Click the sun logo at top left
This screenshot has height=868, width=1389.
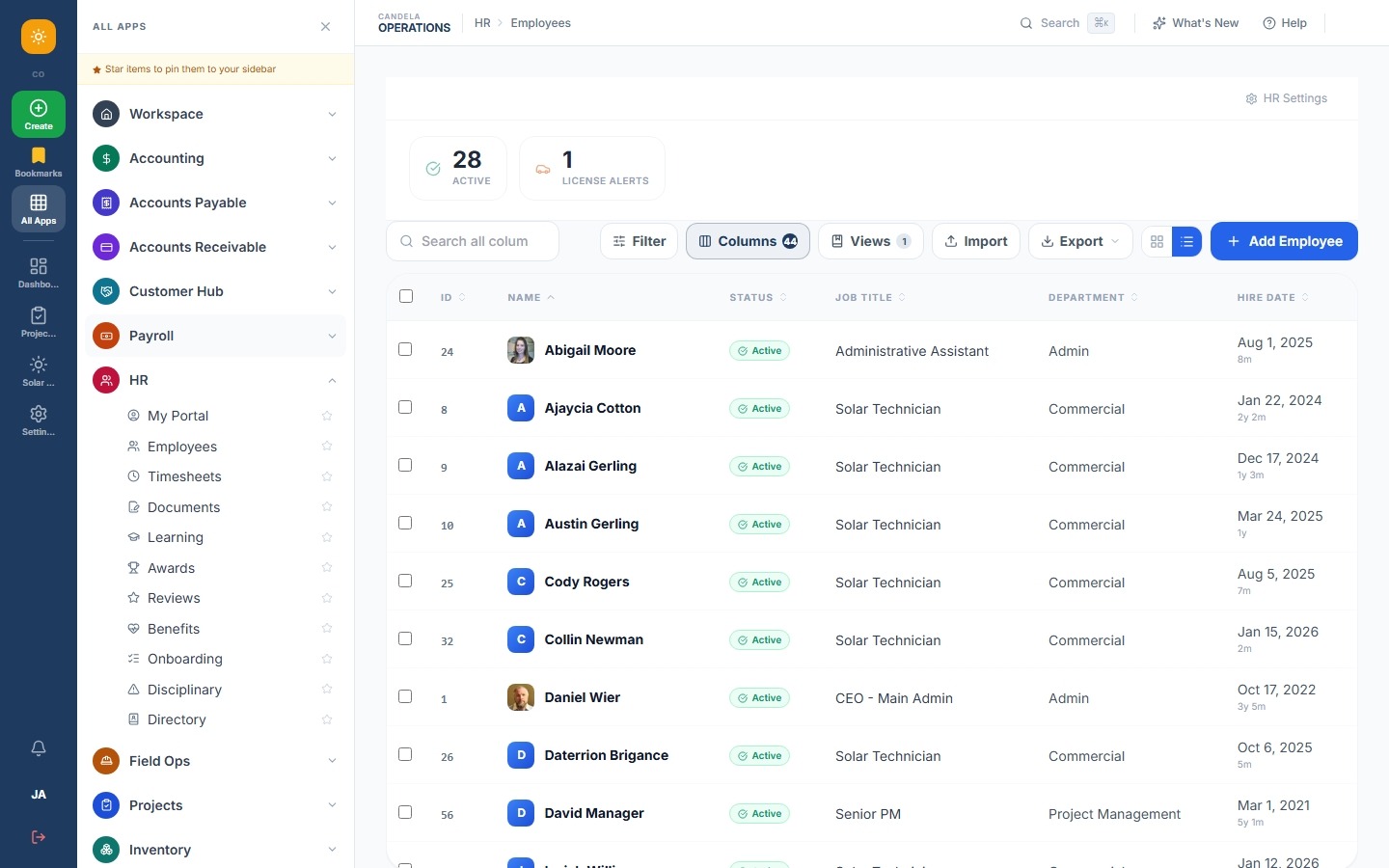[39, 37]
